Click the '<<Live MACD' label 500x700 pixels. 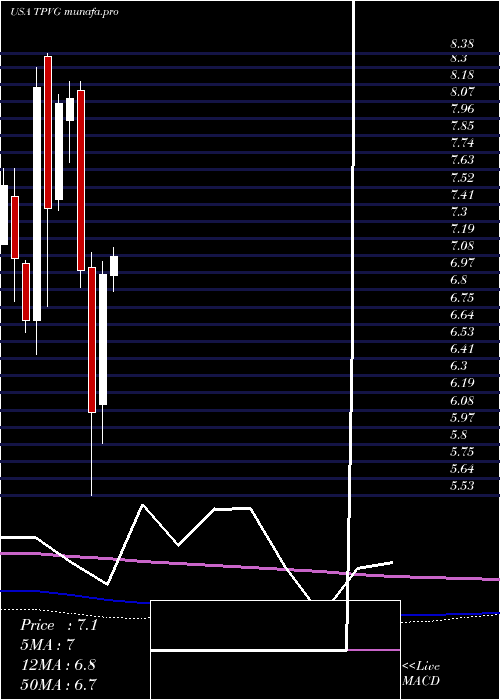click(x=421, y=673)
